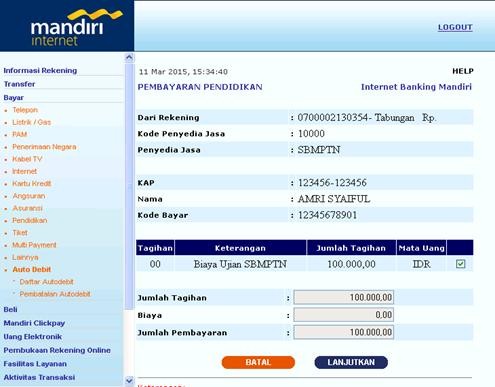Image resolution: width=495 pixels, height=387 pixels.
Task: Expand the Bayar menu section
Action: (14, 98)
